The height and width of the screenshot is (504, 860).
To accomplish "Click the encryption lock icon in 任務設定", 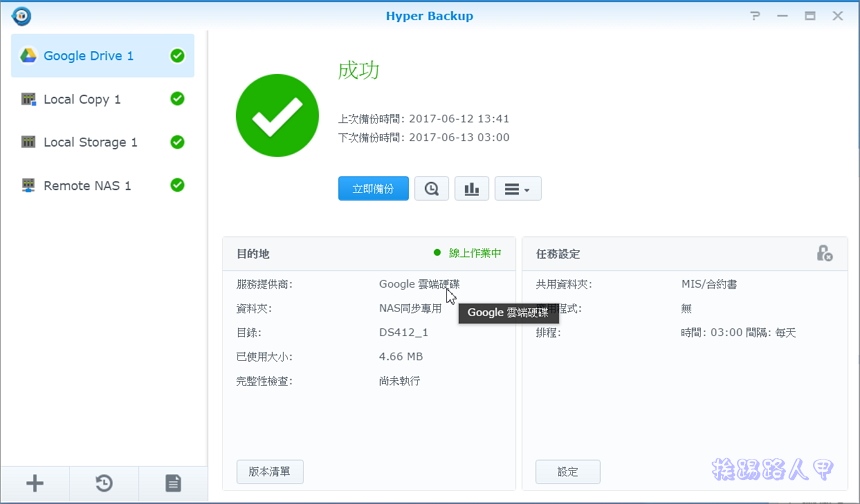I will pos(824,253).
